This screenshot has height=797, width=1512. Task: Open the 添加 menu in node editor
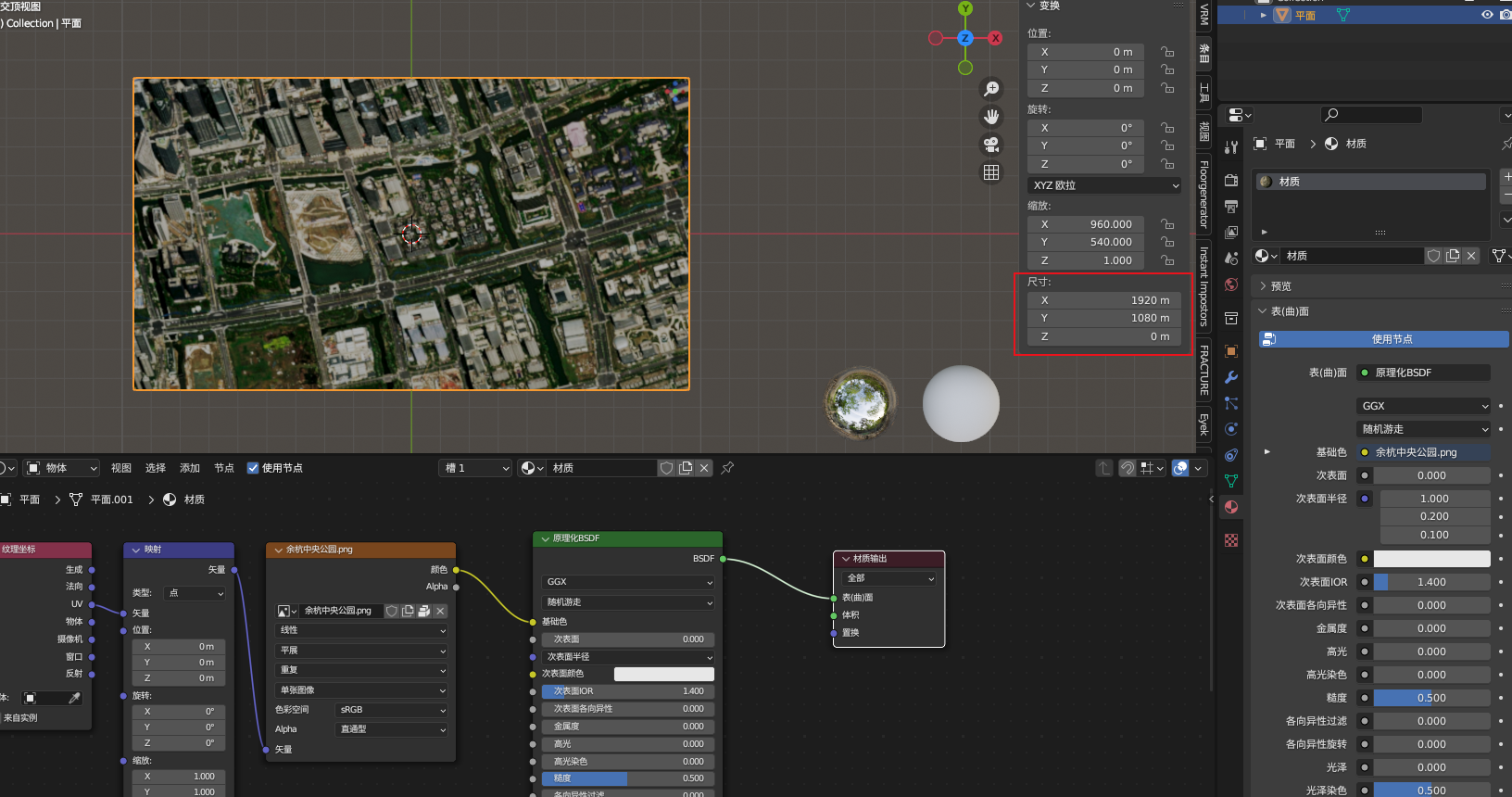tap(190, 468)
